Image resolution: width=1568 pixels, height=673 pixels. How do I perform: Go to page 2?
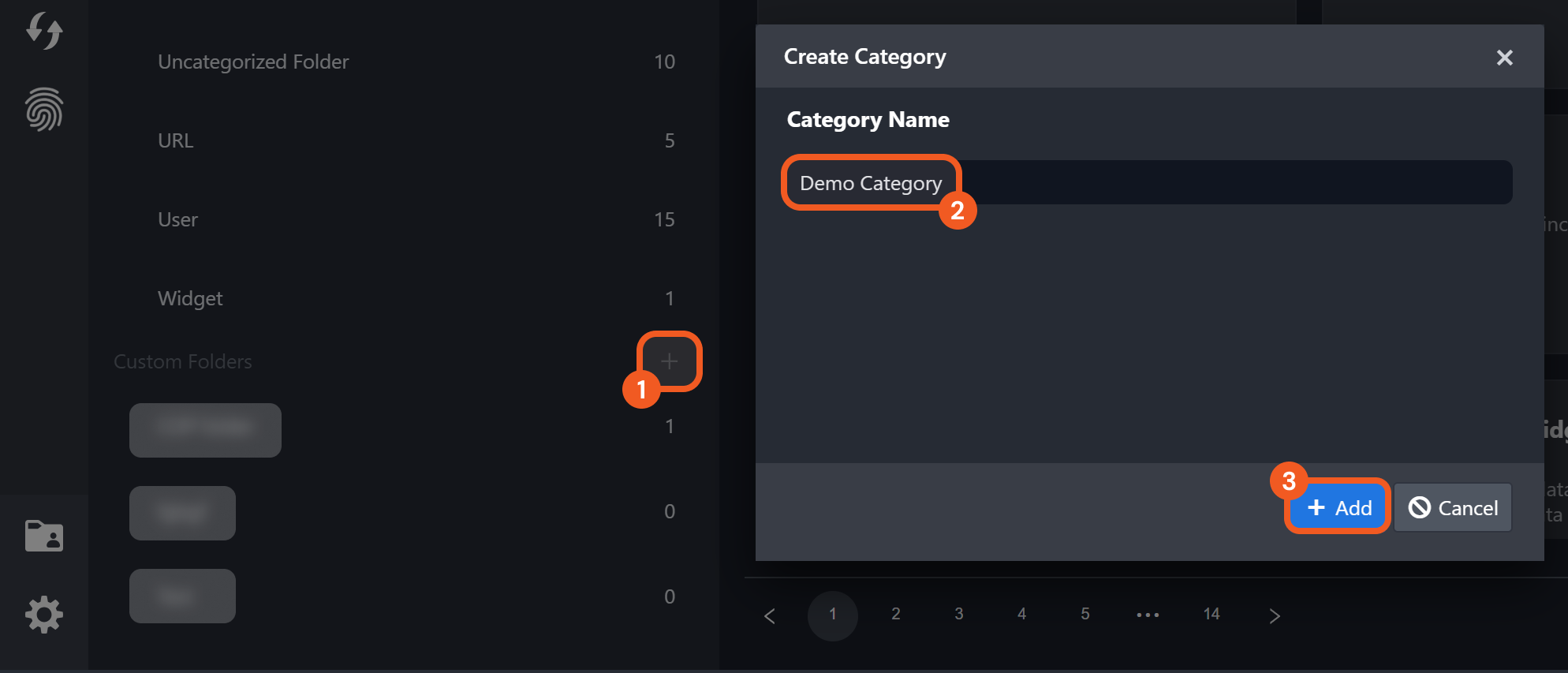point(896,614)
